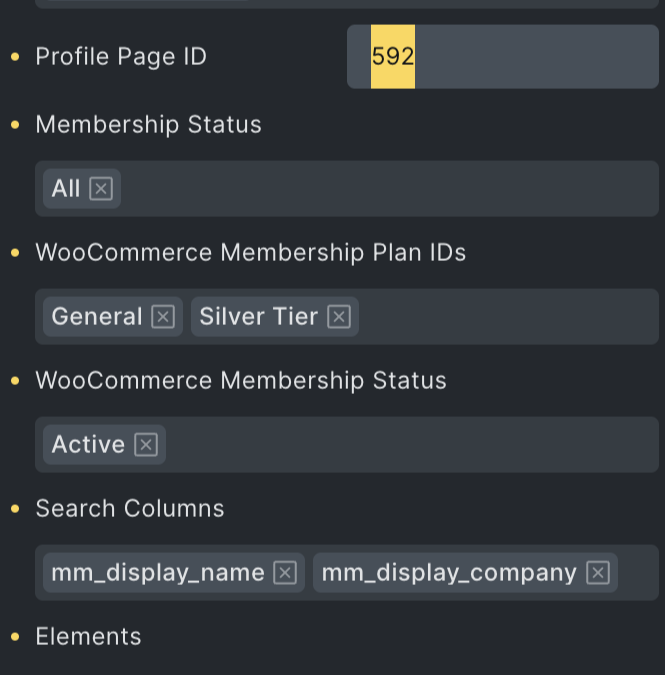Click the Elements setting label
This screenshot has height=675, width=665.
pyautogui.click(x=88, y=637)
